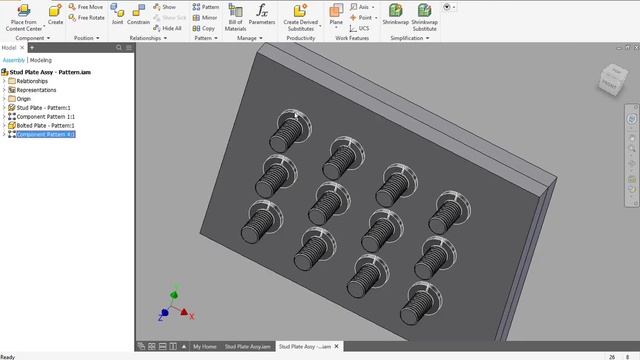Select the UCS tool

coord(360,28)
